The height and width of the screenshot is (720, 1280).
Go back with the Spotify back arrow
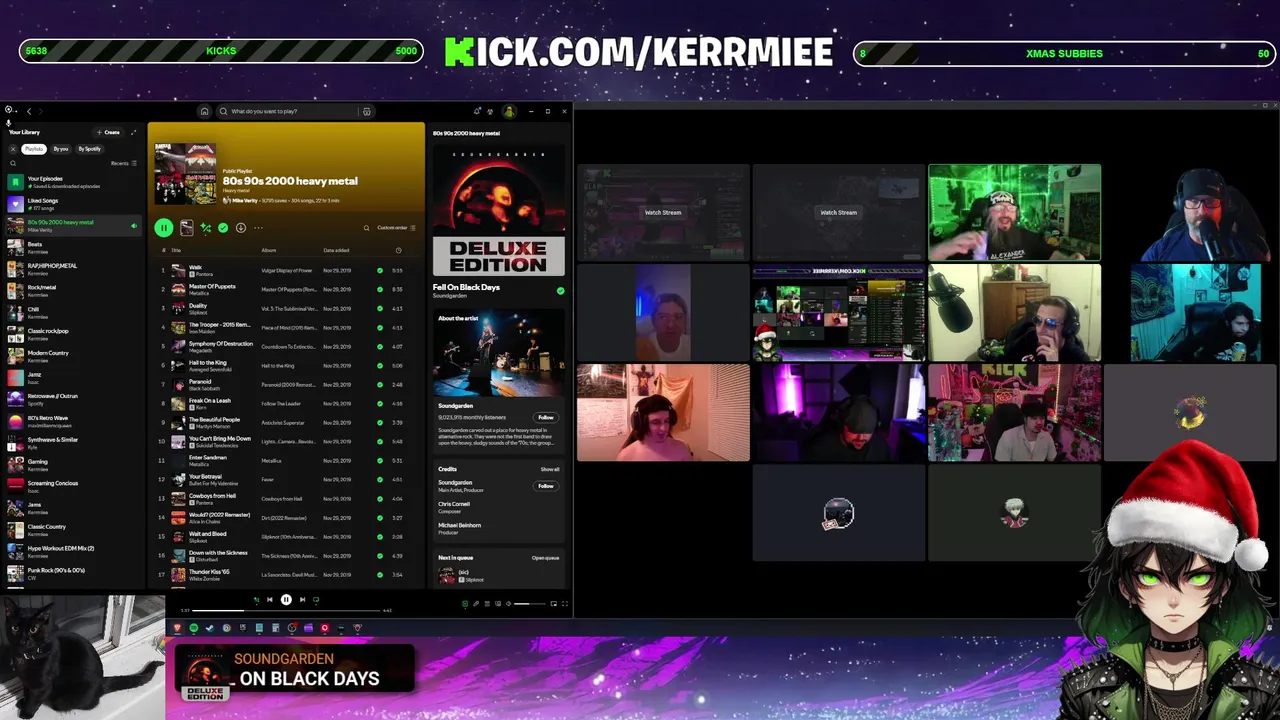pyautogui.click(x=29, y=111)
